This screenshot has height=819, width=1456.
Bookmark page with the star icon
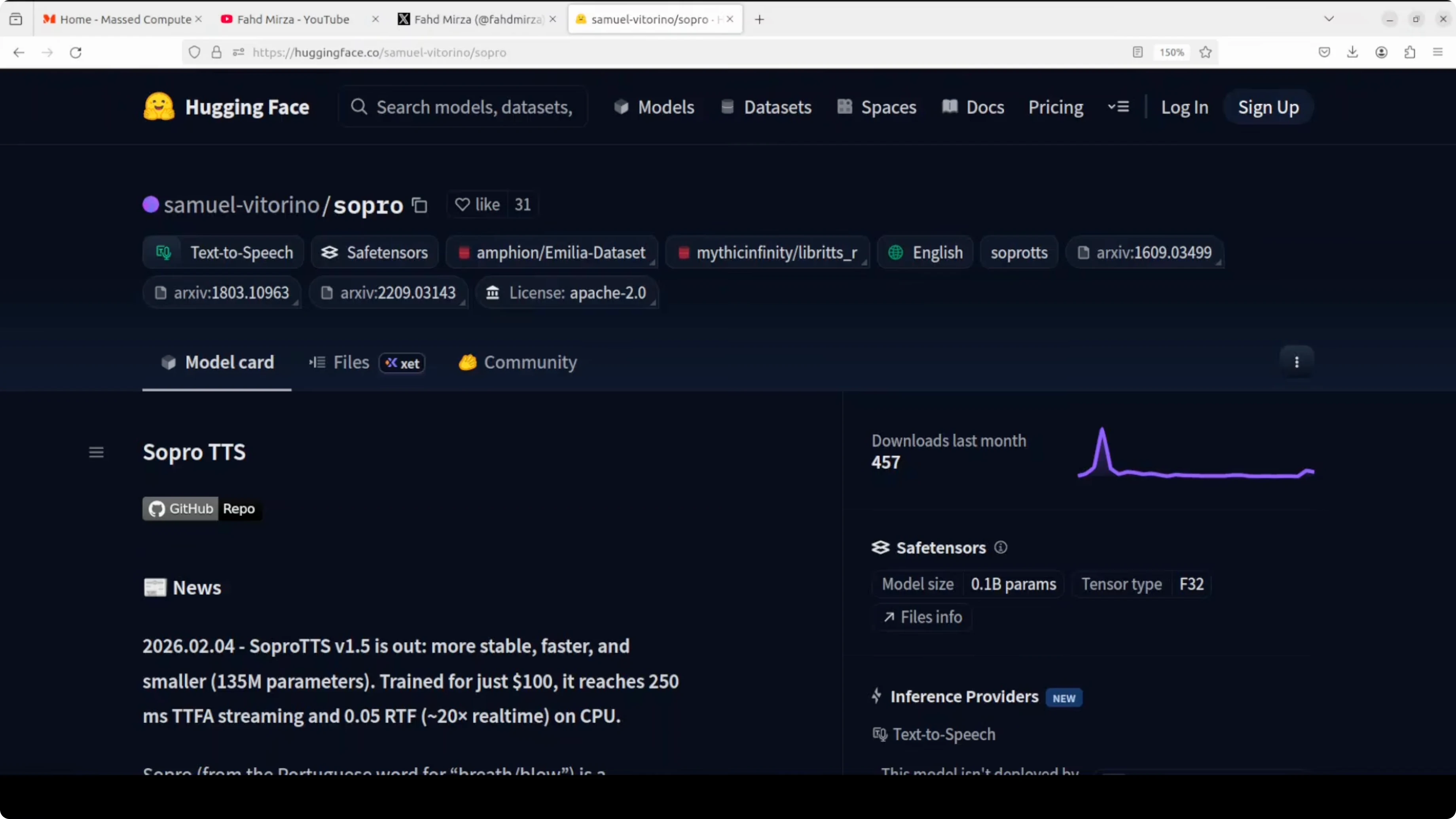[1205, 53]
